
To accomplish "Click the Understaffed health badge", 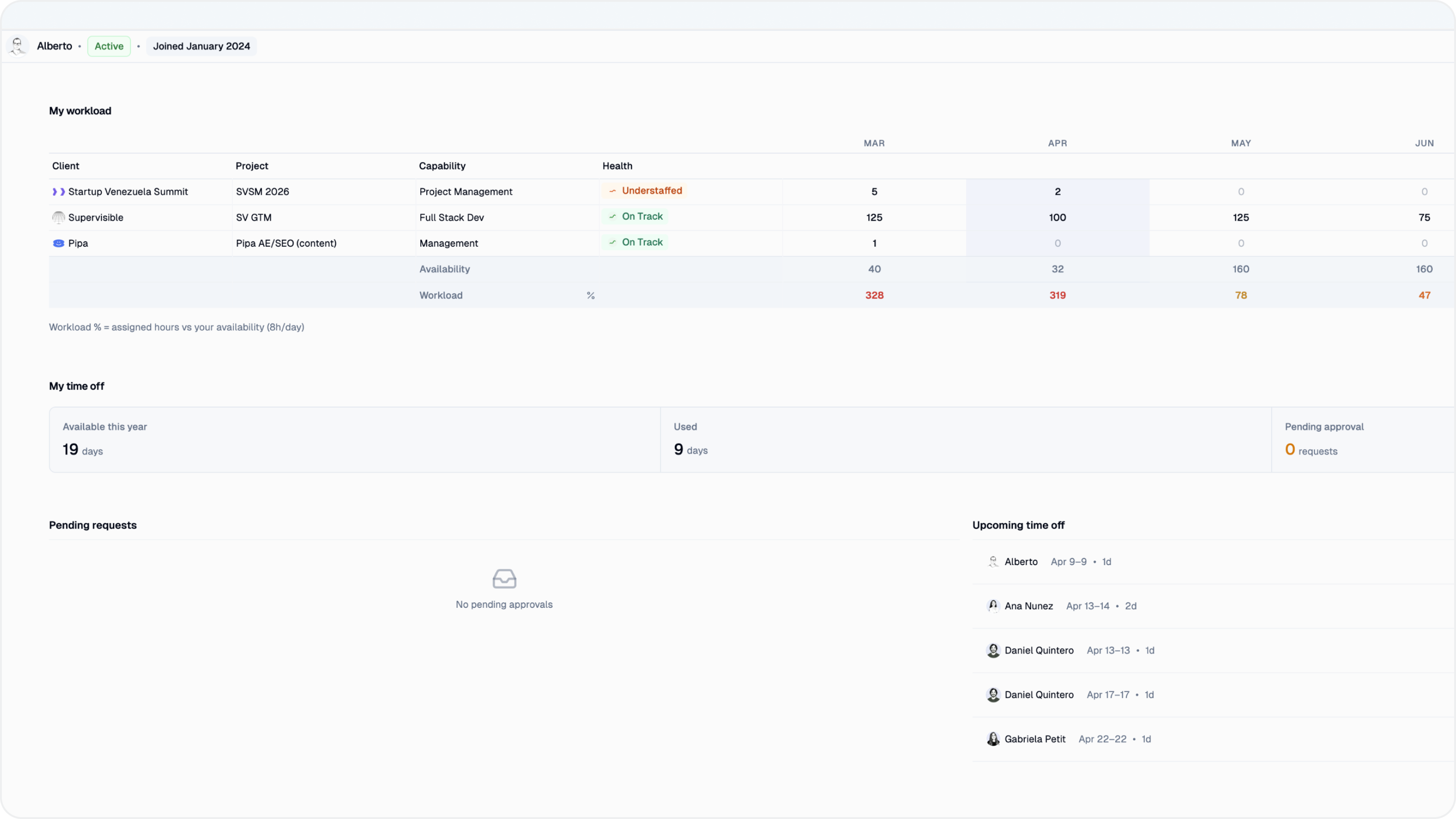I will click(x=645, y=191).
